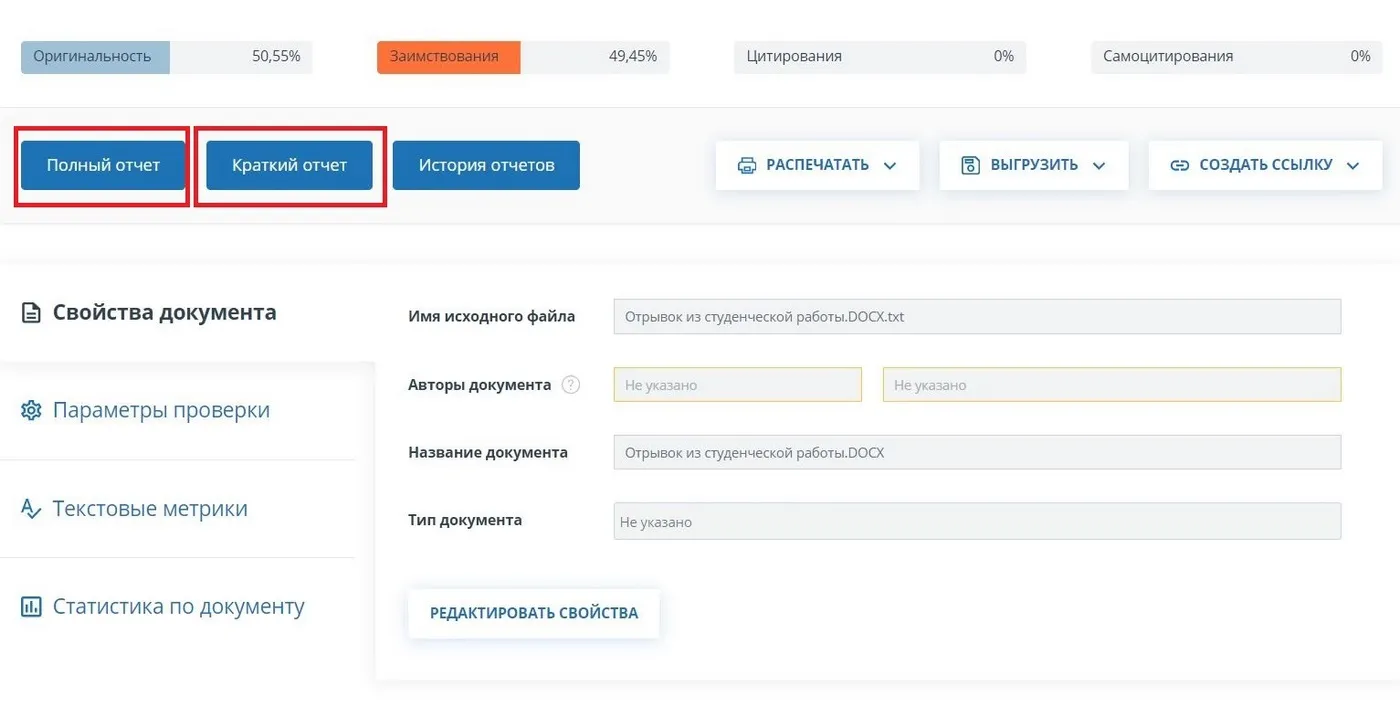Click the printer icon in РАСПЕЧАТАТЬ
The height and width of the screenshot is (728, 1400).
point(747,166)
